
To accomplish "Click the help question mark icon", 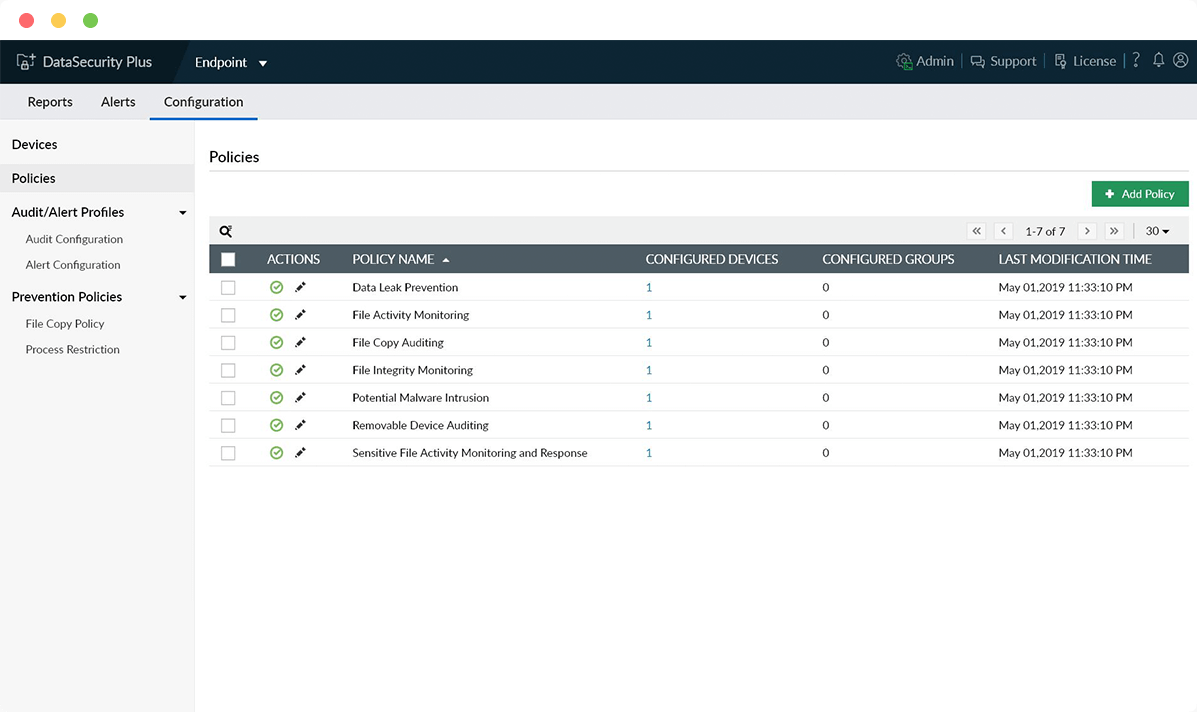I will [x=1136, y=61].
